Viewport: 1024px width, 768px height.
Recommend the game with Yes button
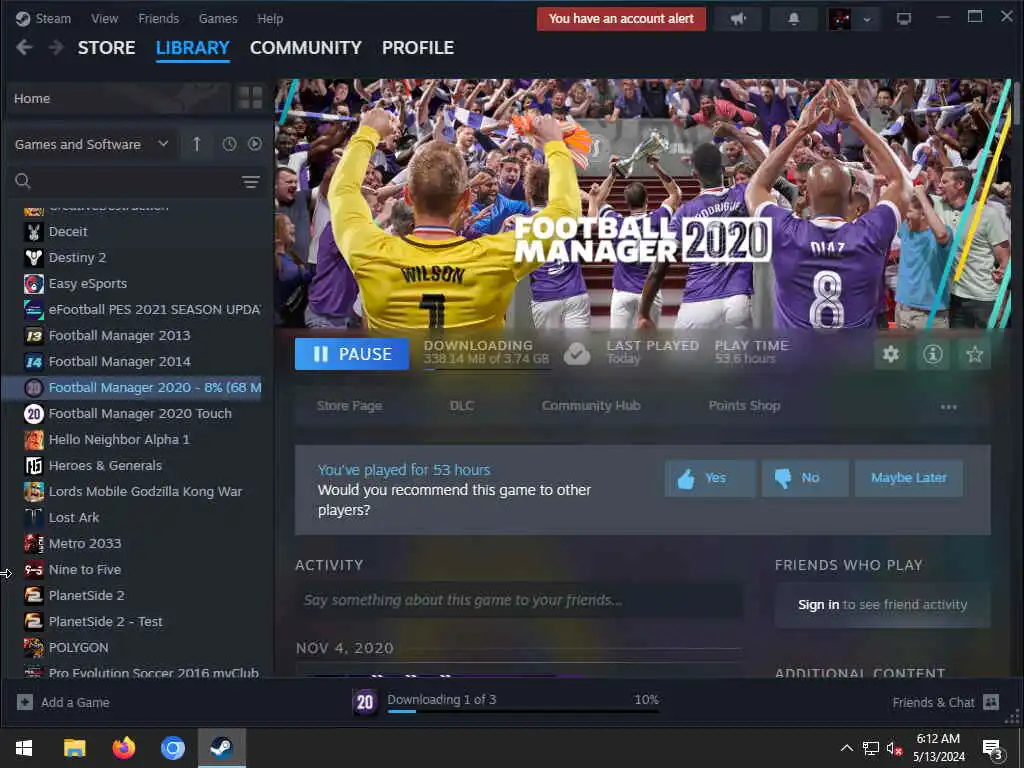click(710, 478)
